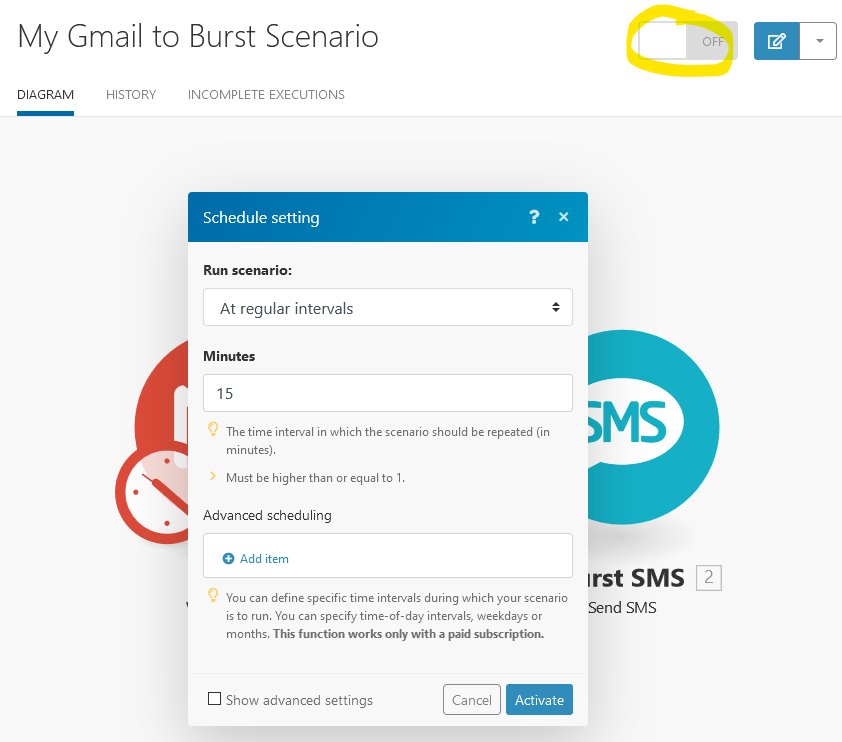Viewport: 842px width, 742px height.
Task: Click the plus icon next to Add item
Action: tap(228, 558)
